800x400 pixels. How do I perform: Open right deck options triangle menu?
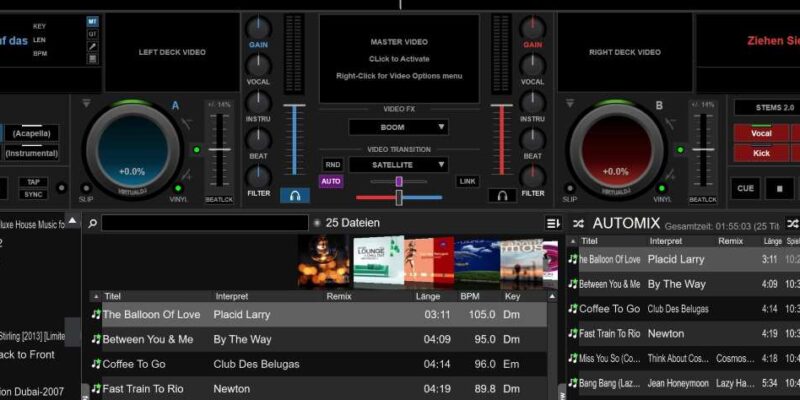(570, 104)
